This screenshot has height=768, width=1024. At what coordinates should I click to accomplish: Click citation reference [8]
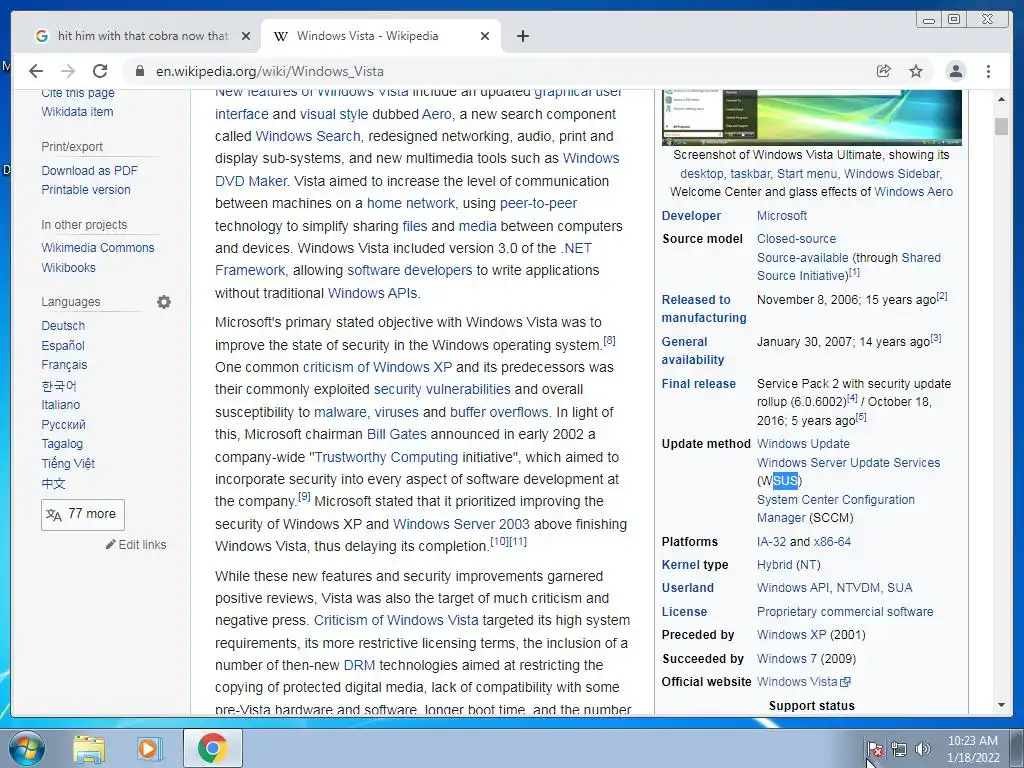(609, 340)
